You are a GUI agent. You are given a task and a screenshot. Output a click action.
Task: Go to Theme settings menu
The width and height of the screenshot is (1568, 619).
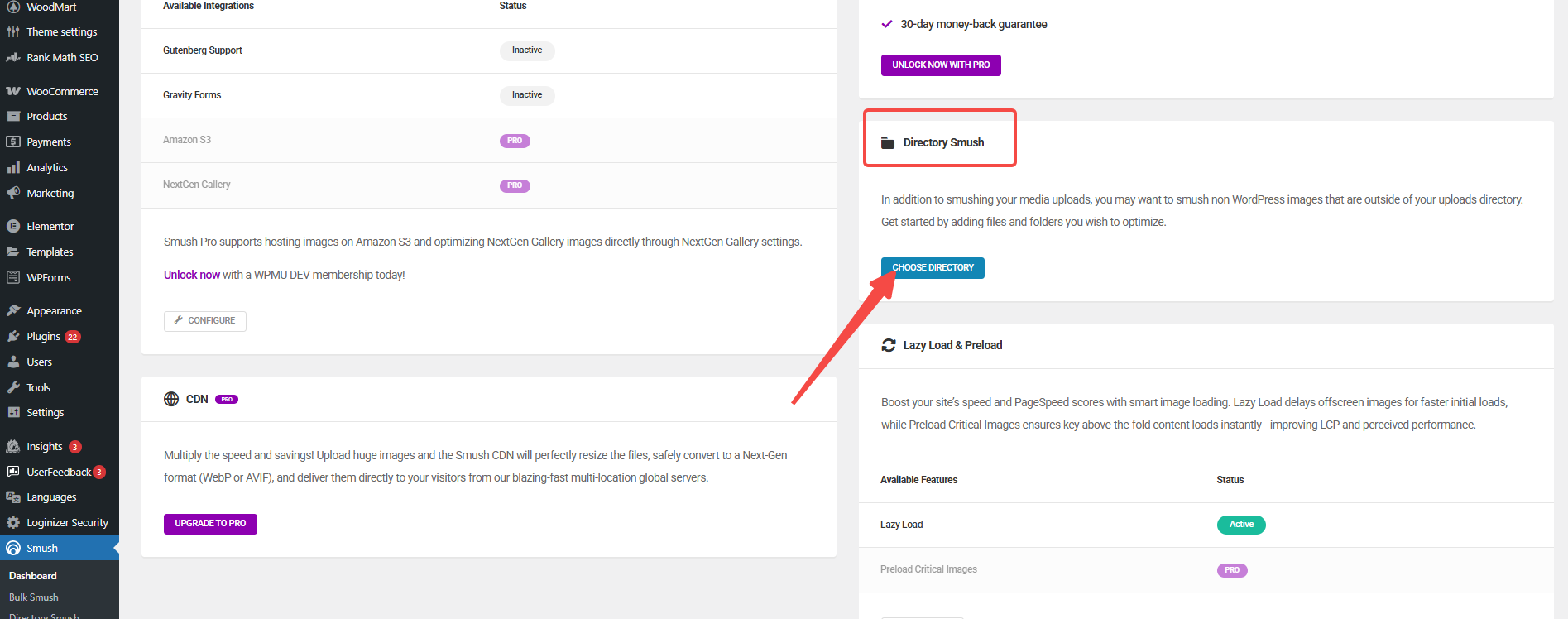(61, 31)
